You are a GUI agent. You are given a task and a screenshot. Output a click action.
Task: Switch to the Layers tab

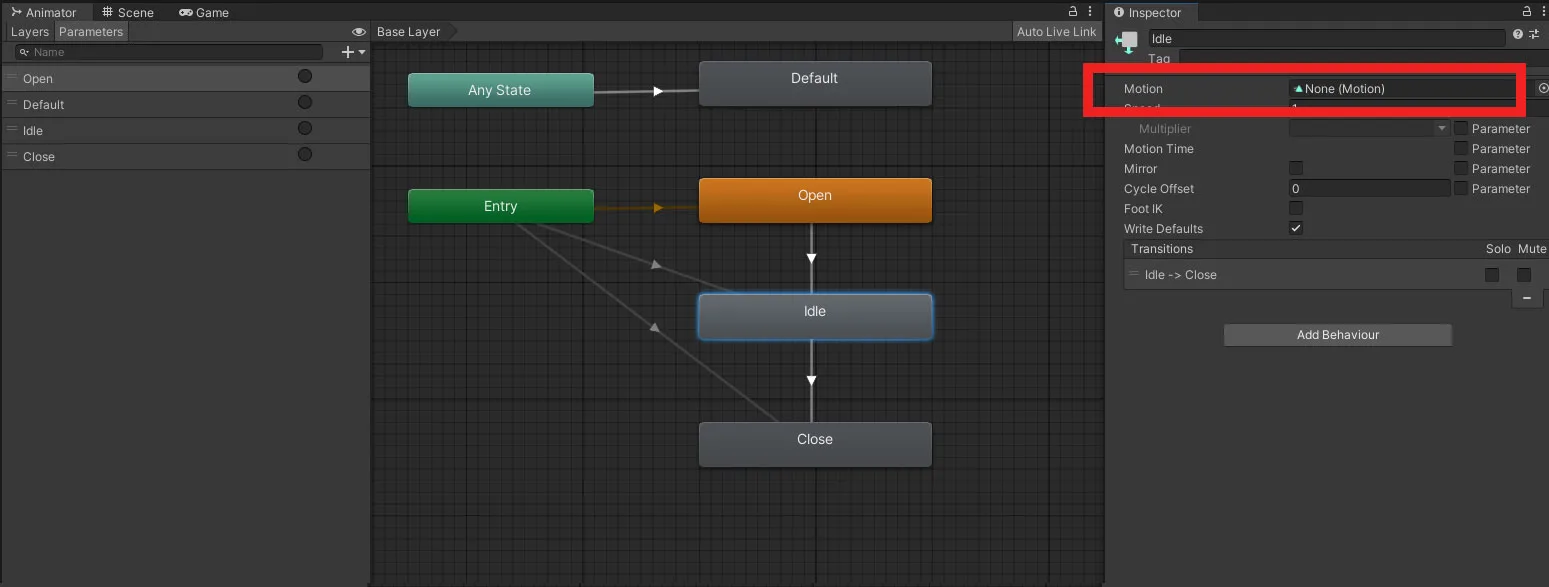(29, 32)
